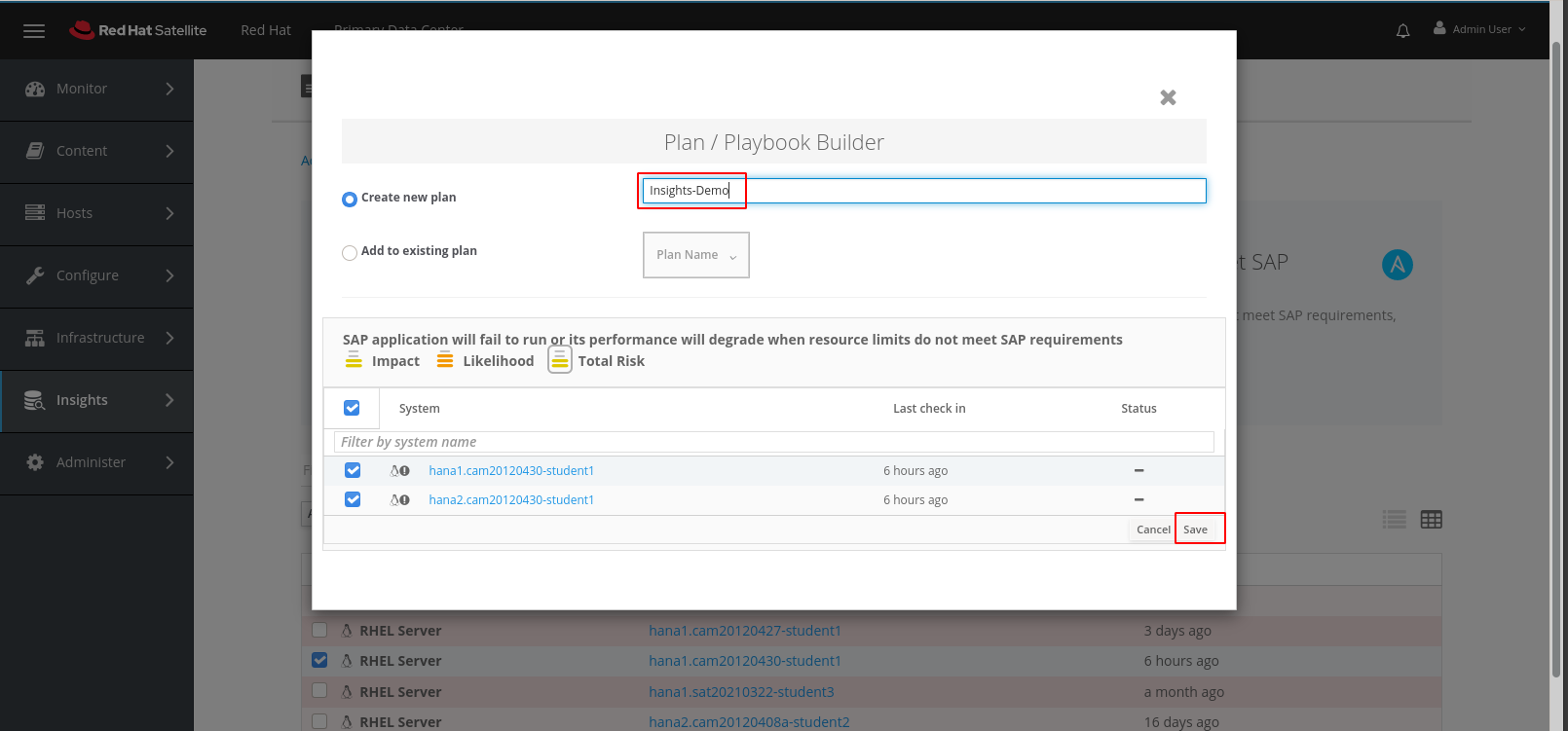Click the Configure wrench icon

35,275
